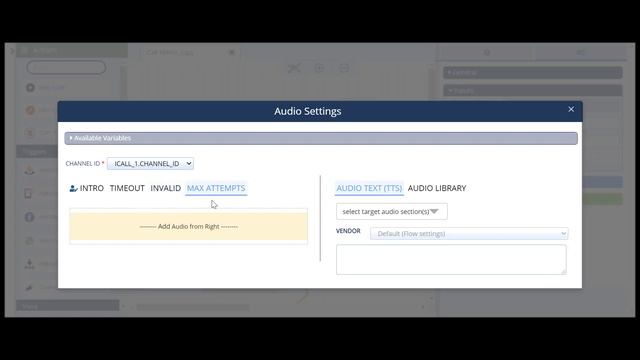Image resolution: width=640 pixels, height=360 pixels.
Task: Select the MAX ATTEMPTS tab
Action: tap(216, 188)
